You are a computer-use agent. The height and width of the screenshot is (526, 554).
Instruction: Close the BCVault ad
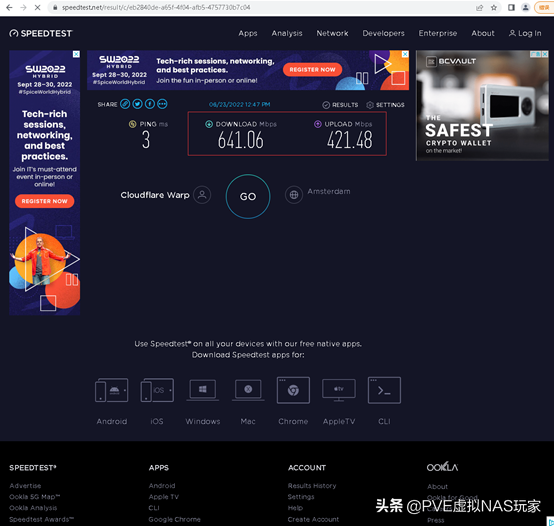coord(545,54)
